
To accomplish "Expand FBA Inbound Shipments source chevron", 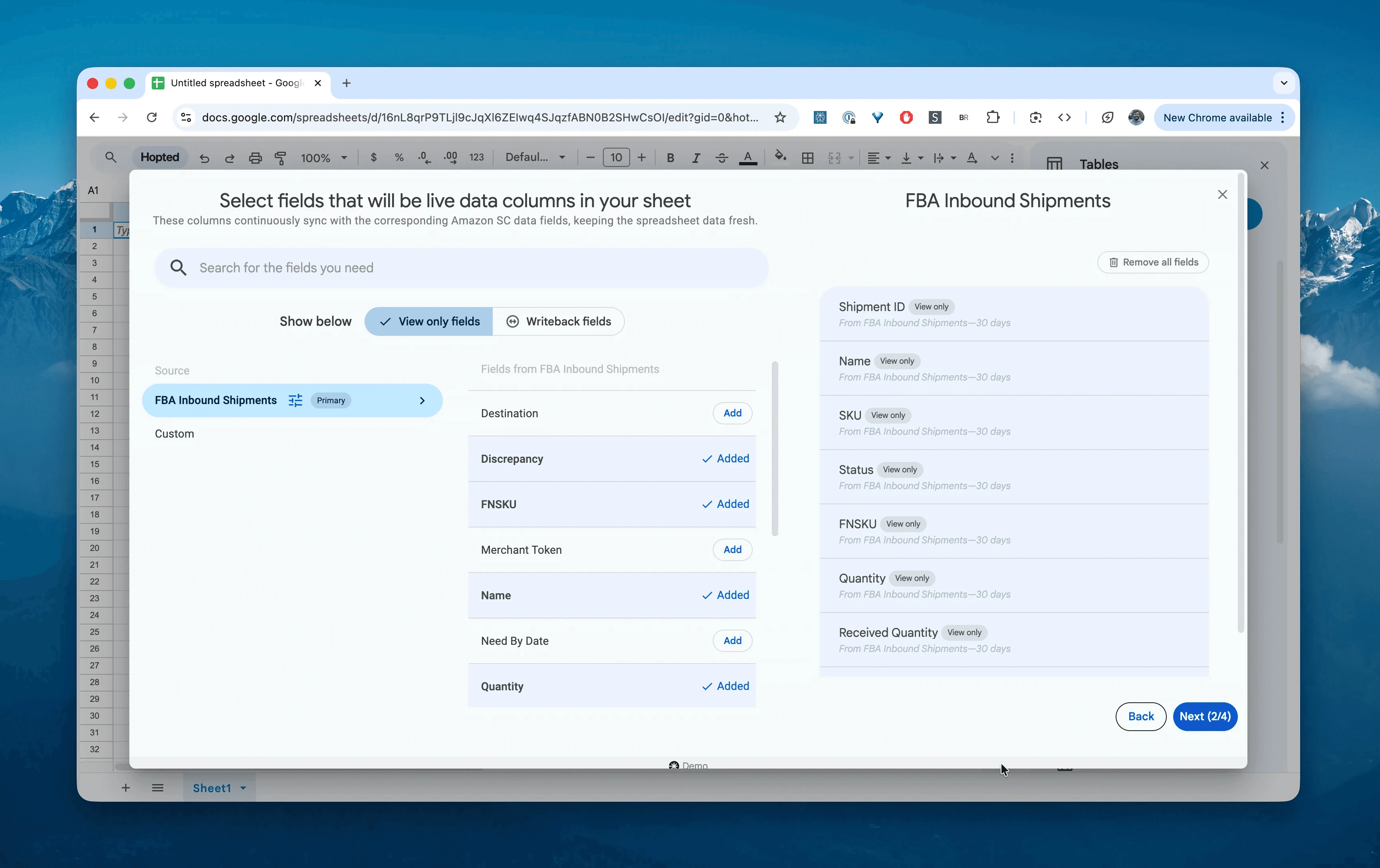I will pos(422,400).
